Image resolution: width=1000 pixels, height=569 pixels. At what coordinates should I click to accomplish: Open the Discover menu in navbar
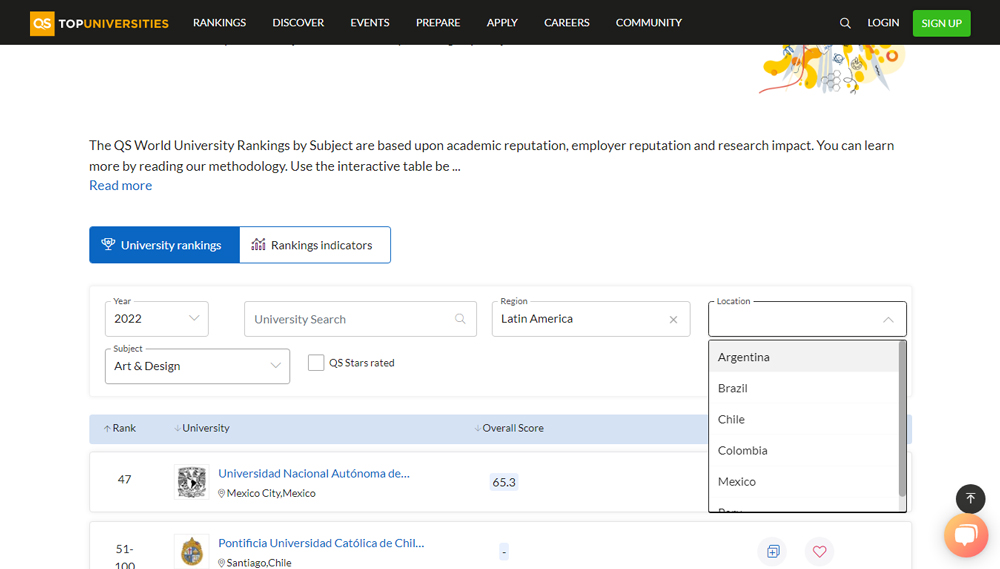click(x=298, y=22)
